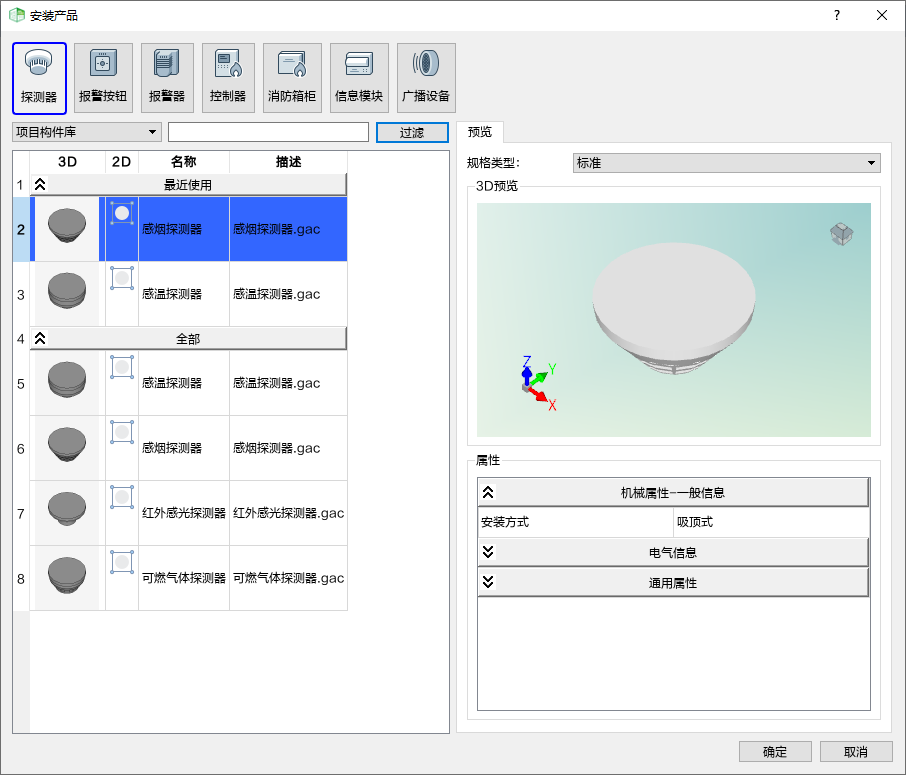906x775 pixels.
Task: Select the 报警器 category icon
Action: (x=167, y=78)
